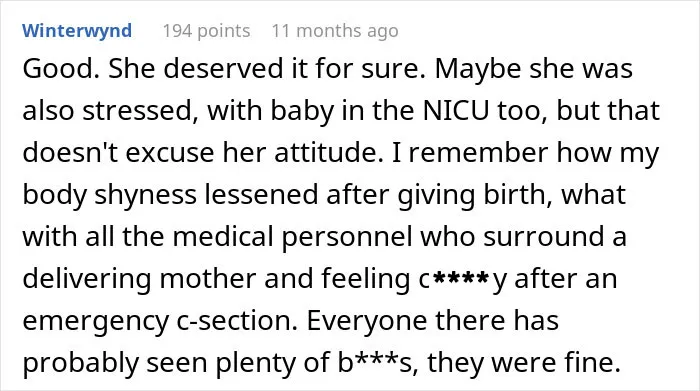Open the Winterwynd user profile

[77, 31]
